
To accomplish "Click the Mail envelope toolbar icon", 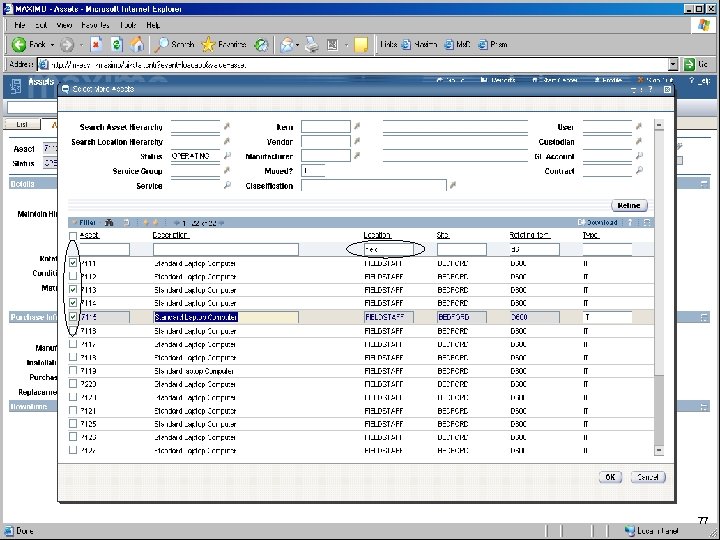I will (x=287, y=45).
